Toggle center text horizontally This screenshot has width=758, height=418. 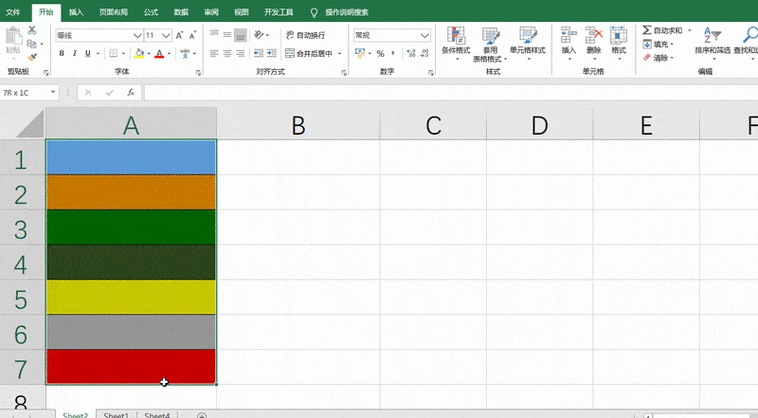(227, 53)
